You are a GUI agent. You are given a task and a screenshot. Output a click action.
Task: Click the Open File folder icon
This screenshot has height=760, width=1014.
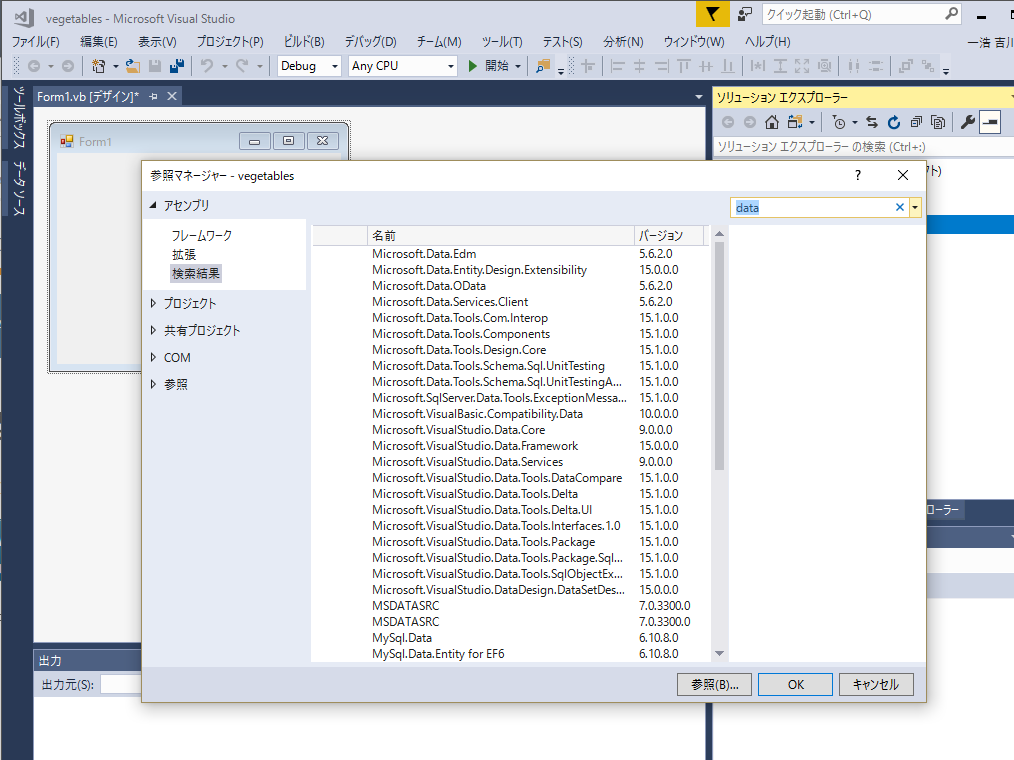tap(132, 66)
